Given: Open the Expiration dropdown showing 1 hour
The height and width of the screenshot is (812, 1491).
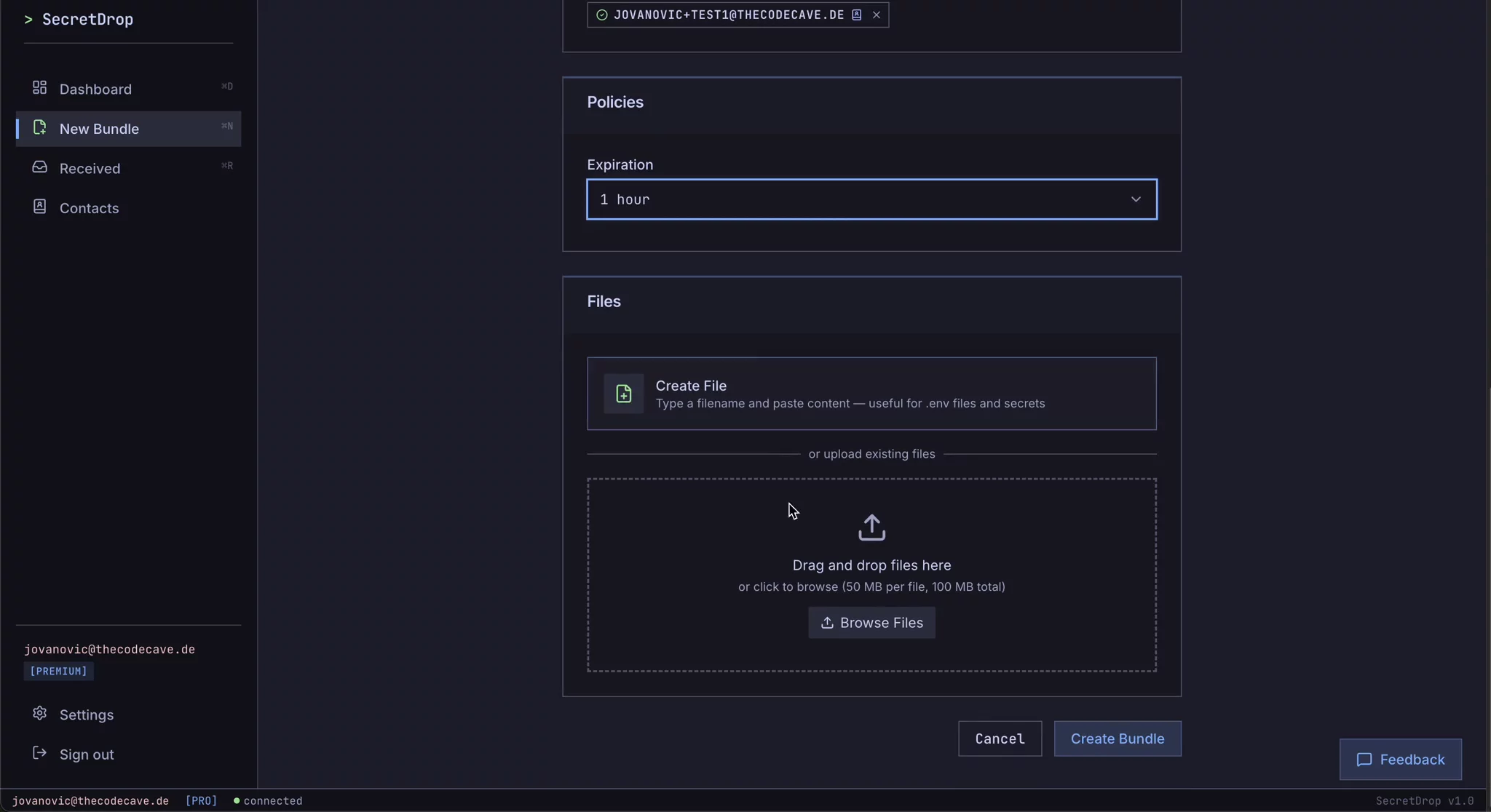Looking at the screenshot, I should pyautogui.click(x=871, y=199).
